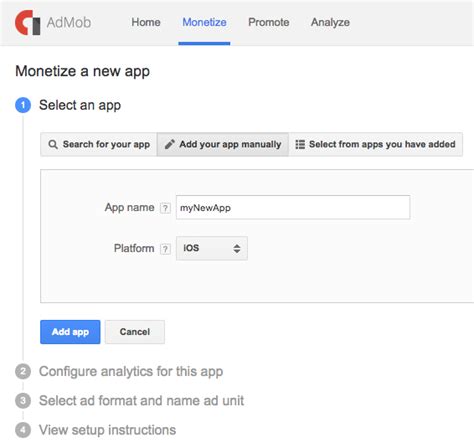Click step 4 numbered circle icon

(23, 430)
